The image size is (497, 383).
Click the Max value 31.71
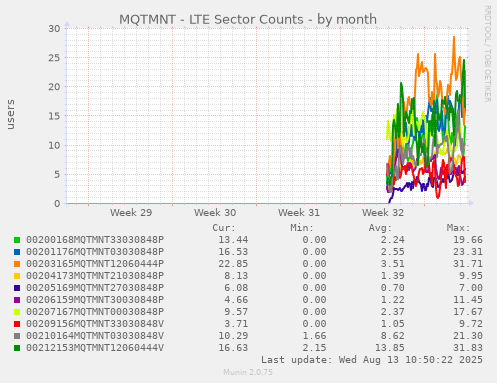[x=468, y=264]
